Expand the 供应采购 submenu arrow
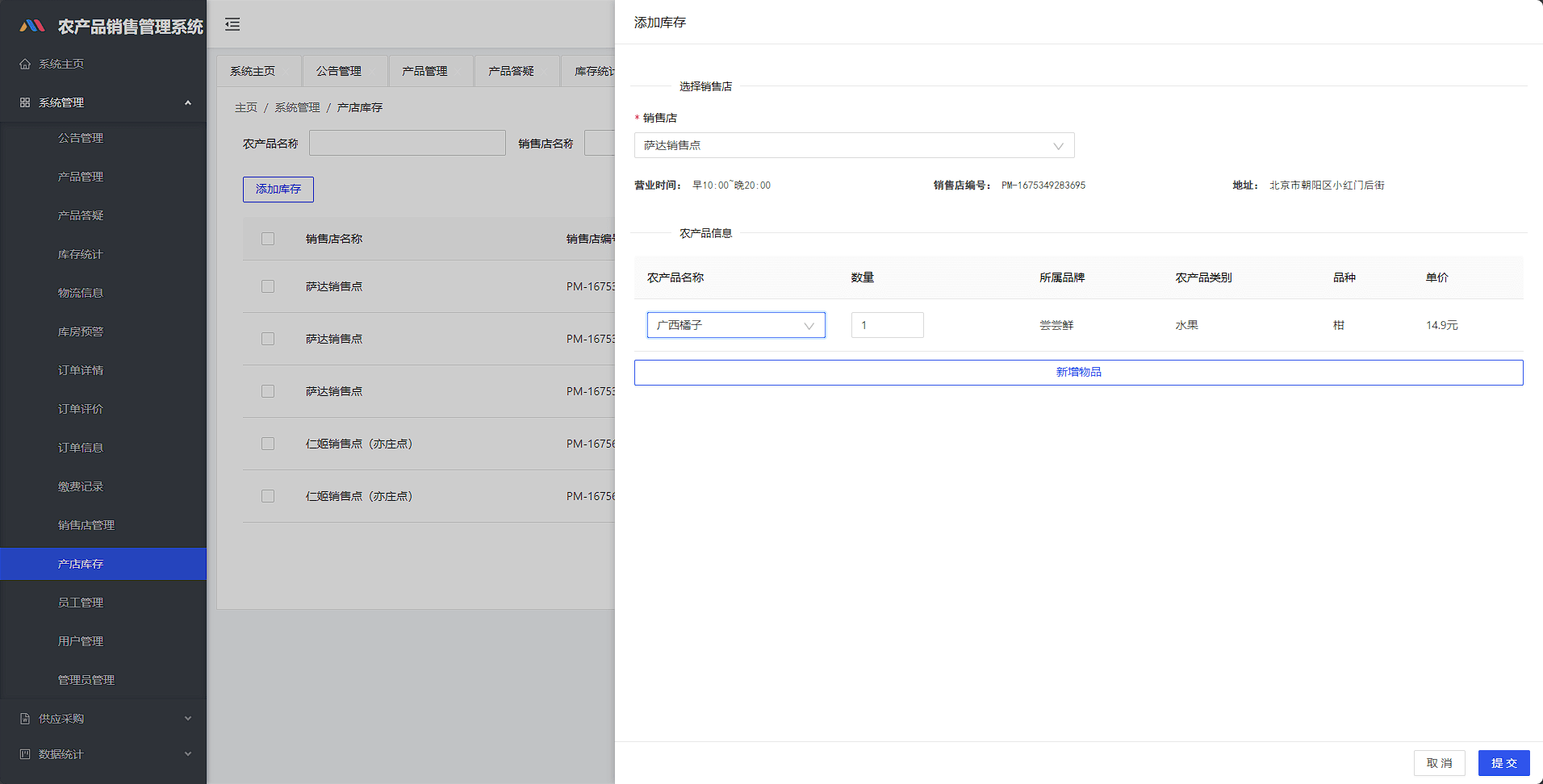Screen dimensions: 1543x784 [188, 719]
